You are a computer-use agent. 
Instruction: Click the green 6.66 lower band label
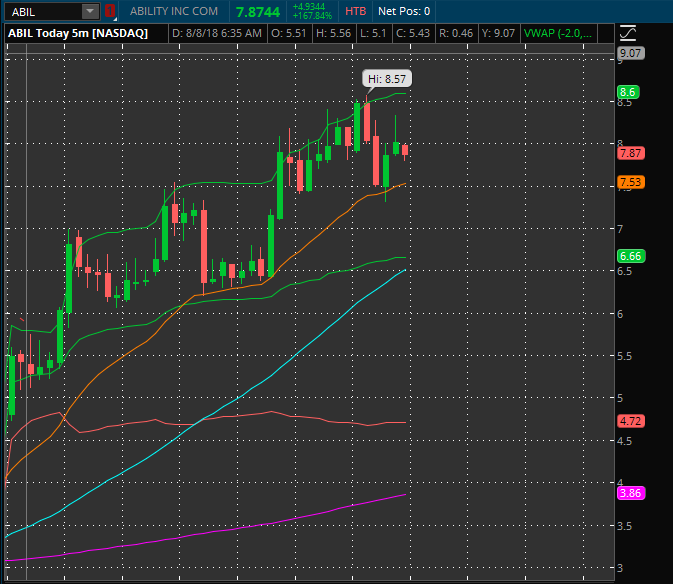pyautogui.click(x=631, y=256)
